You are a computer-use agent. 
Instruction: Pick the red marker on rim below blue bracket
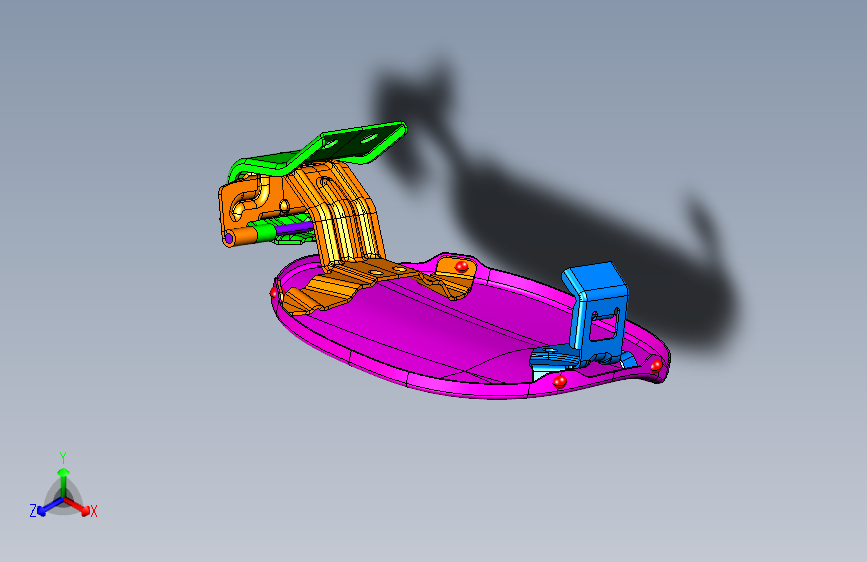[560, 381]
